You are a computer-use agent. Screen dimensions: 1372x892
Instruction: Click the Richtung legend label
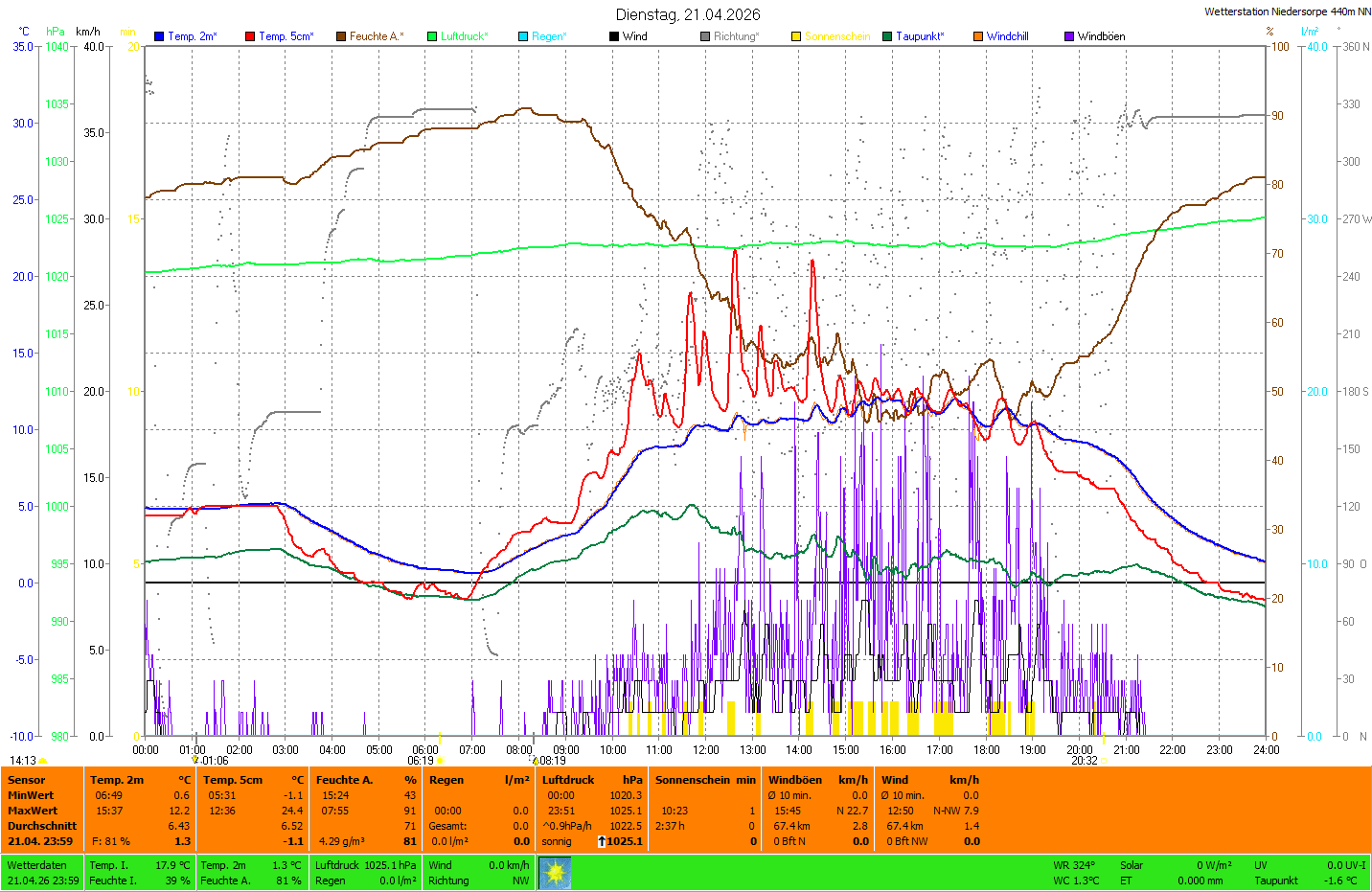coord(736,36)
